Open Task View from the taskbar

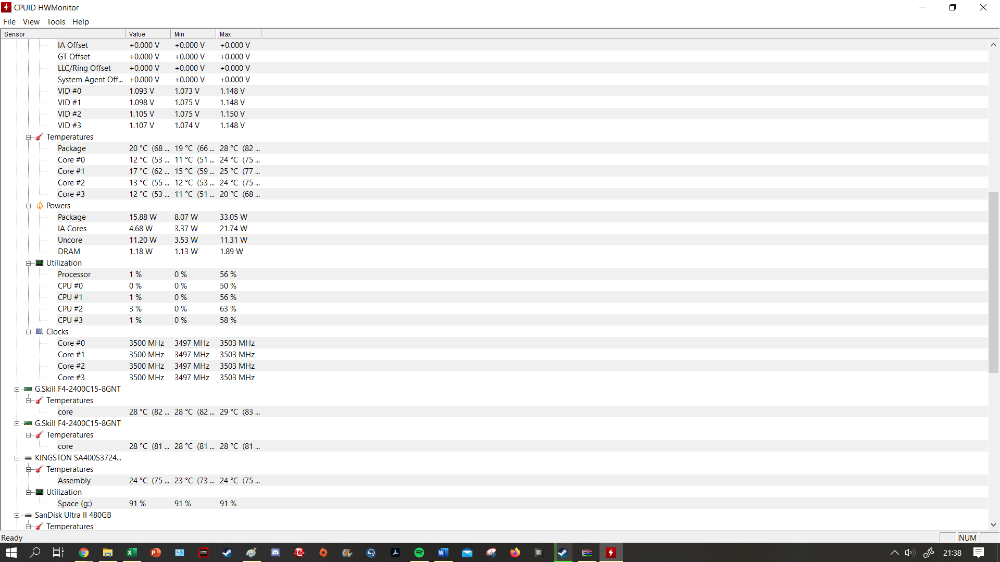click(x=58, y=553)
